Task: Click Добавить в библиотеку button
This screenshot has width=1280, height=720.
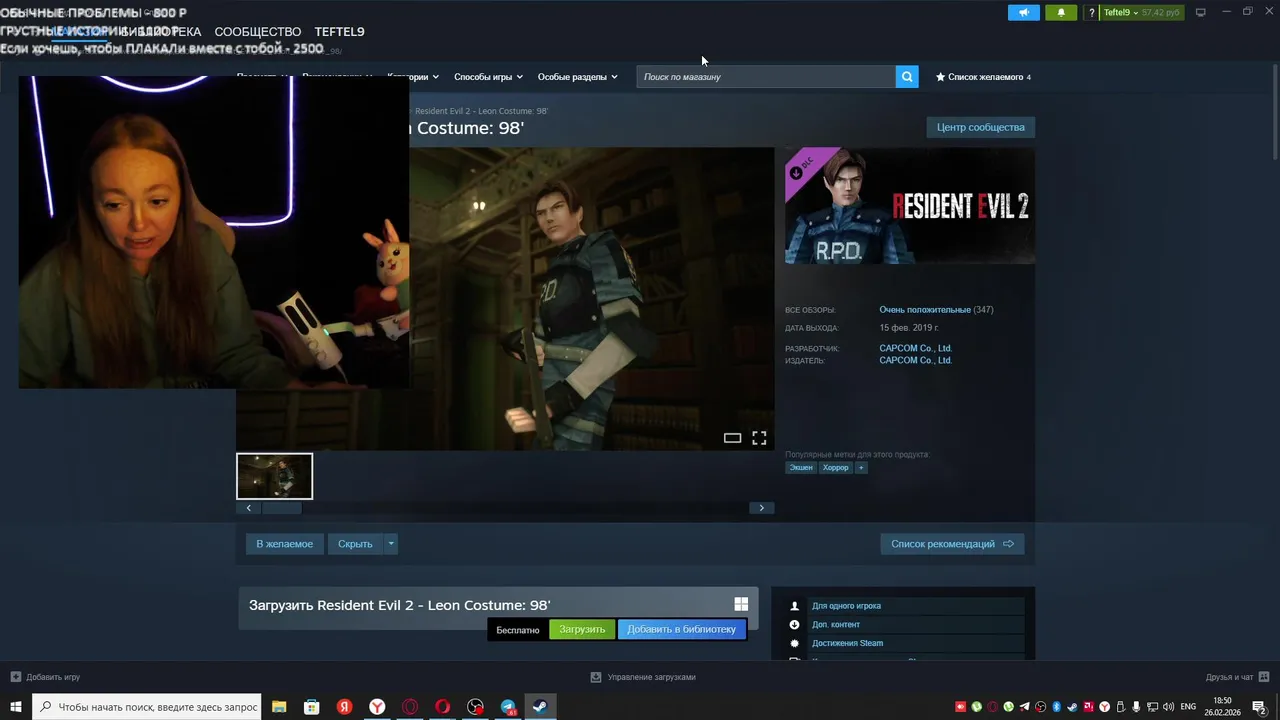Action: (x=681, y=629)
